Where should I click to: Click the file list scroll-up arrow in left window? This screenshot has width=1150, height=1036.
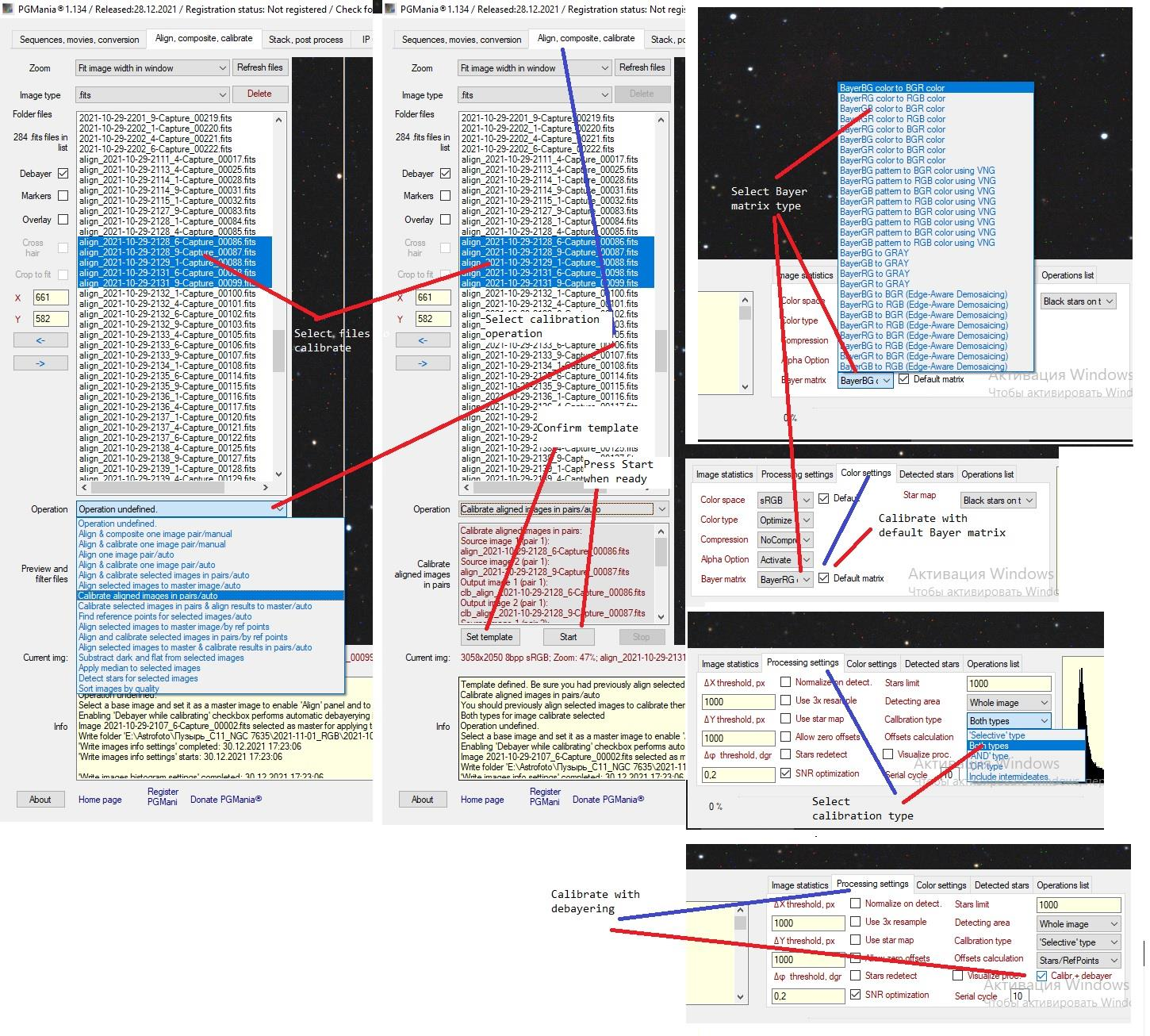pos(278,120)
